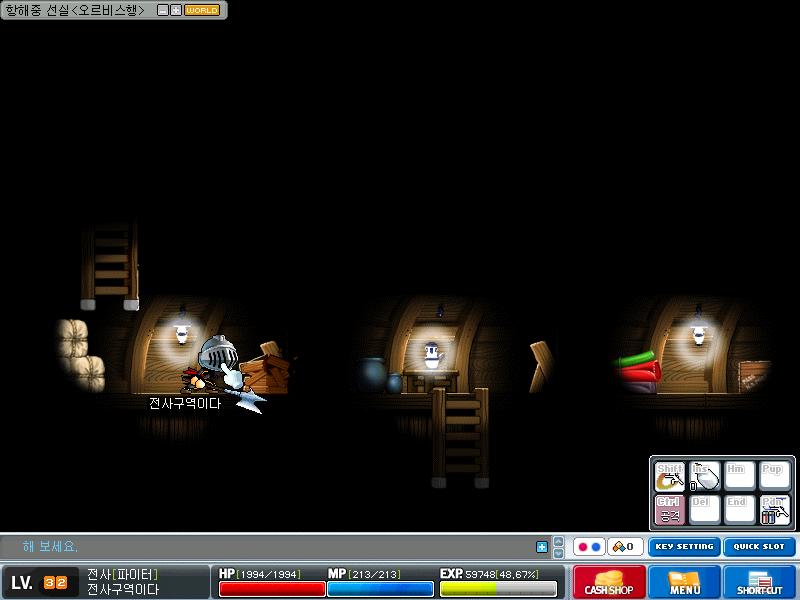Open the Cash Shop
800x600 pixels.
pyautogui.click(x=609, y=583)
